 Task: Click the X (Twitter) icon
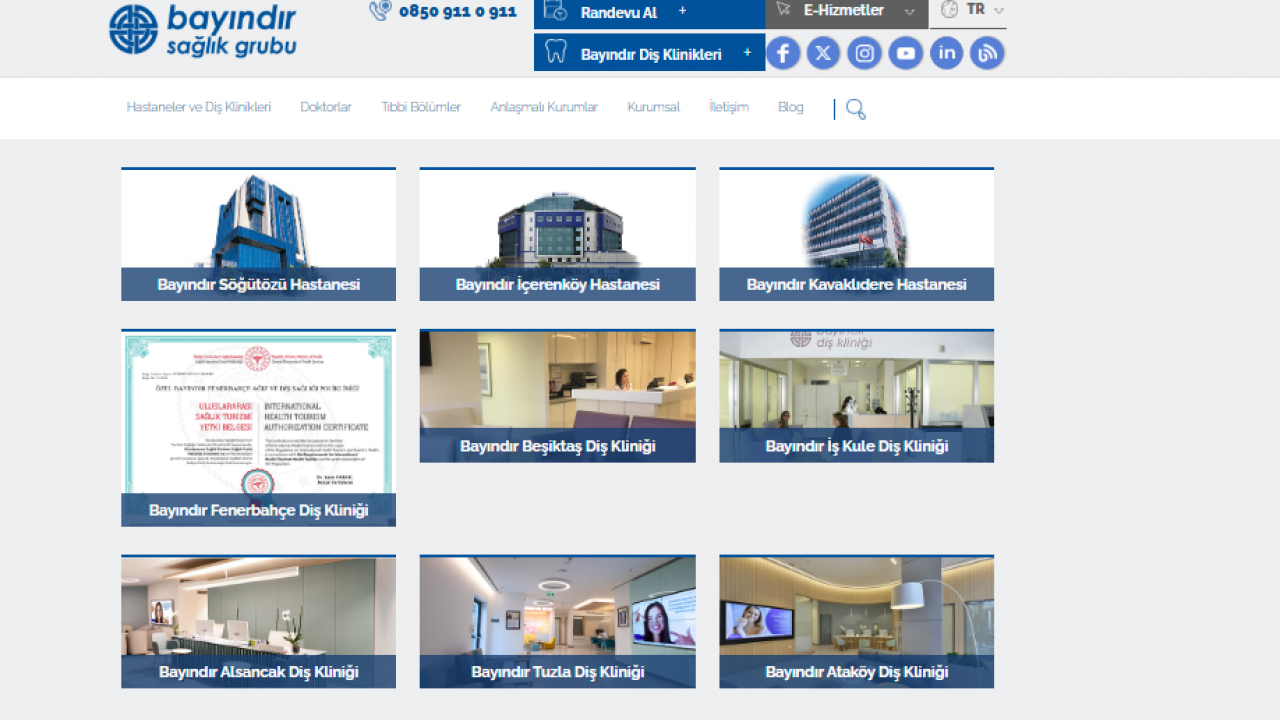(x=823, y=53)
